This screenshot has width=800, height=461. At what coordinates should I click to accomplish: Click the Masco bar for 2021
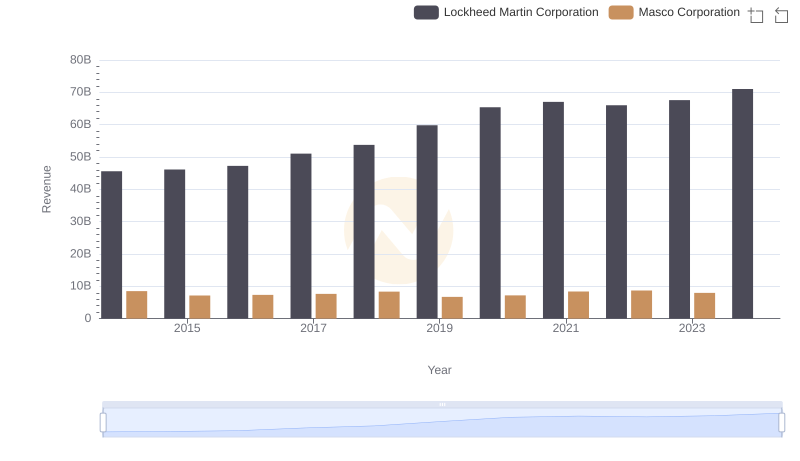click(579, 305)
